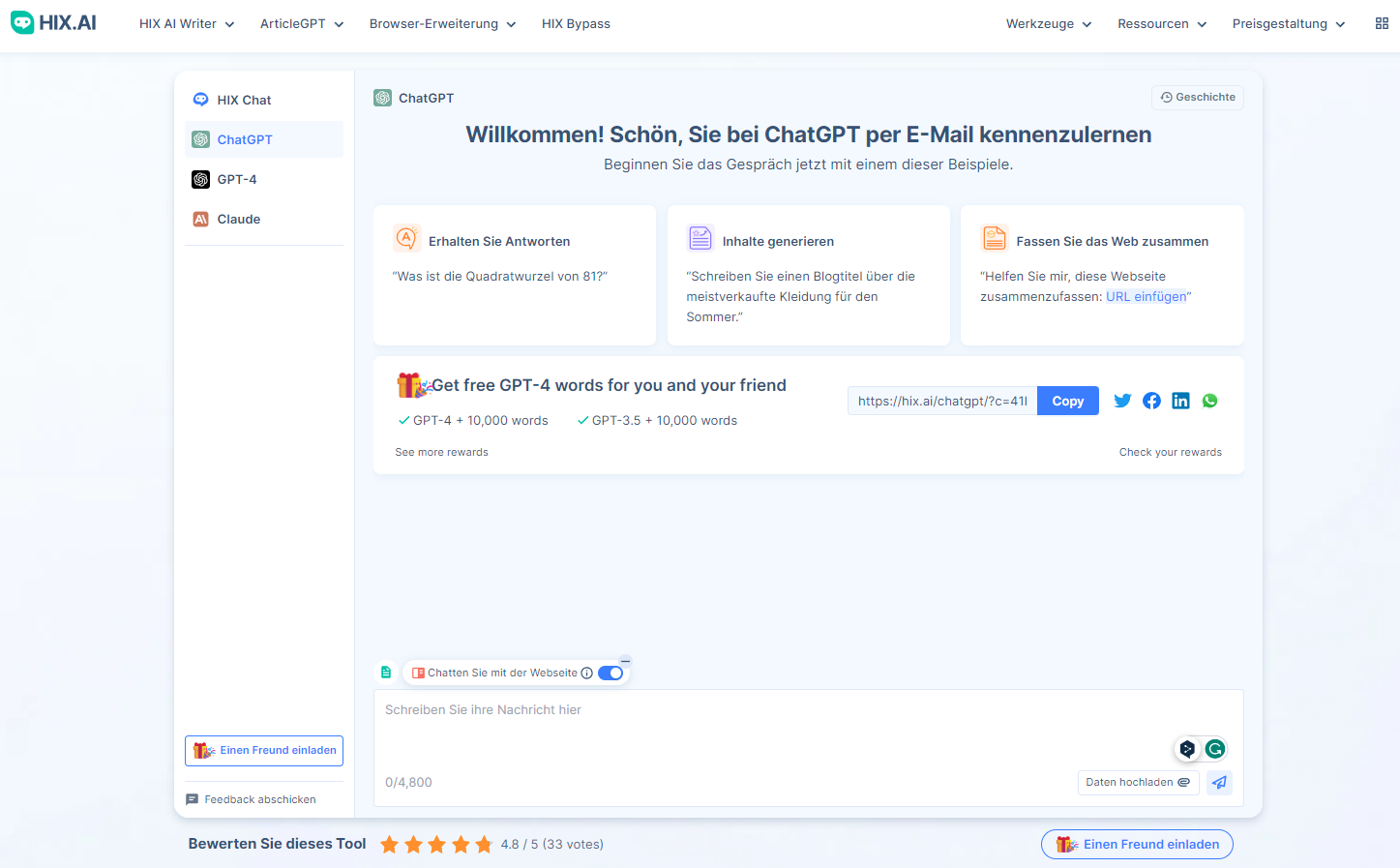1400x868 pixels.
Task: Rate the tool with the fifth star
Action: pyautogui.click(x=484, y=844)
